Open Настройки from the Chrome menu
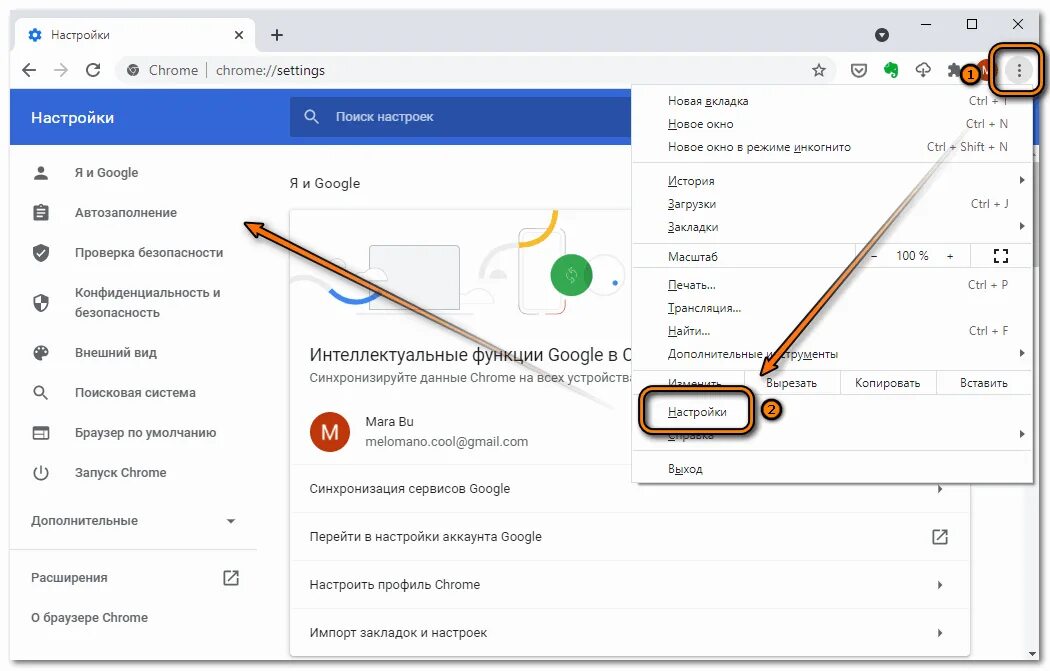 click(696, 412)
